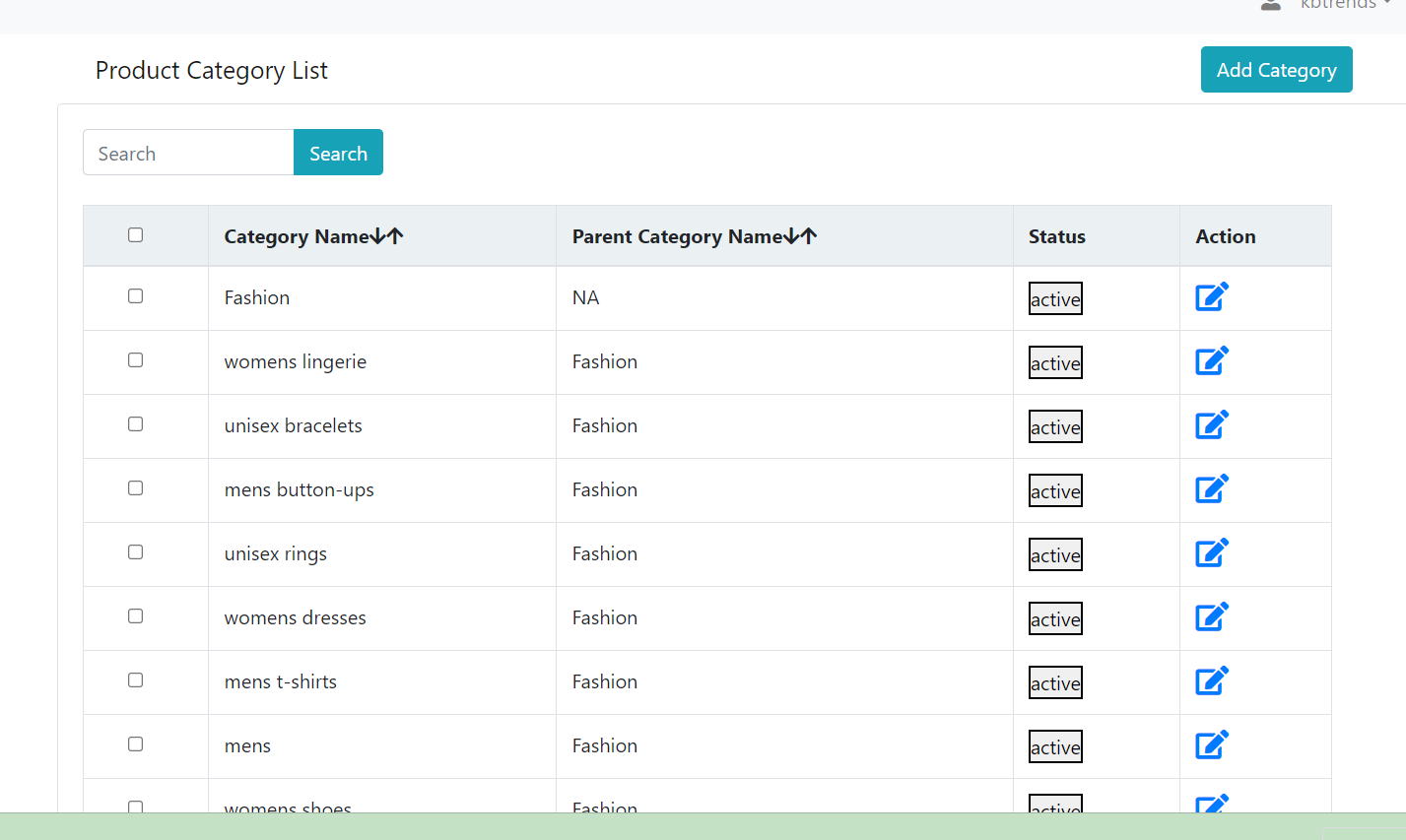The image size is (1406, 840).
Task: Click the Add Category button
Action: pos(1276,70)
